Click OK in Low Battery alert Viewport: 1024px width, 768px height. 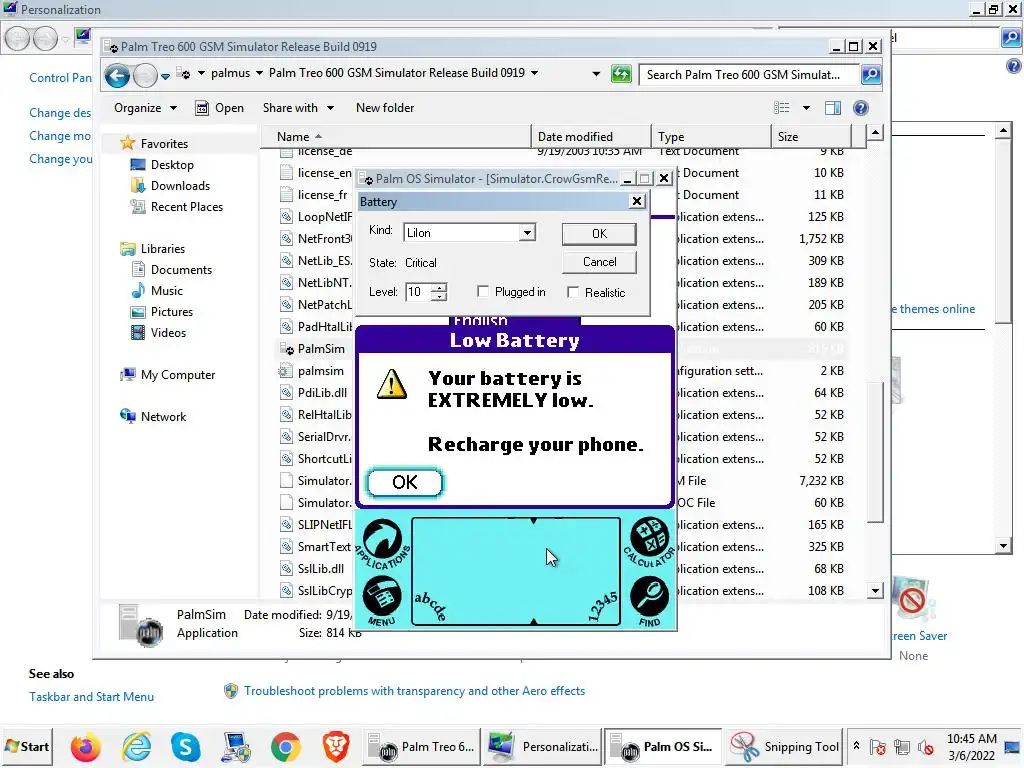tap(405, 482)
